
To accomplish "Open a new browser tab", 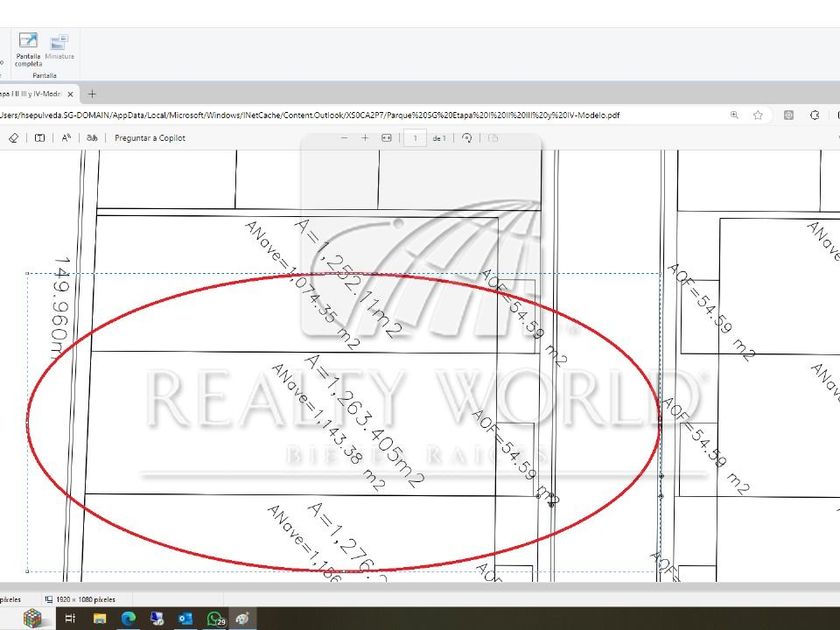I will coord(92,94).
